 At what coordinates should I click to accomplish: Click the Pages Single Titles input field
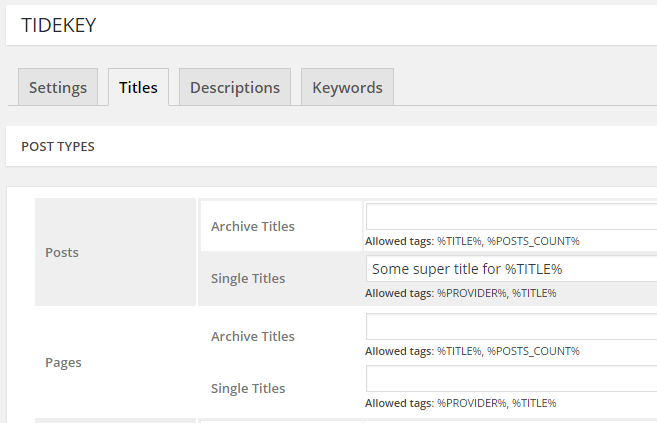click(x=512, y=378)
